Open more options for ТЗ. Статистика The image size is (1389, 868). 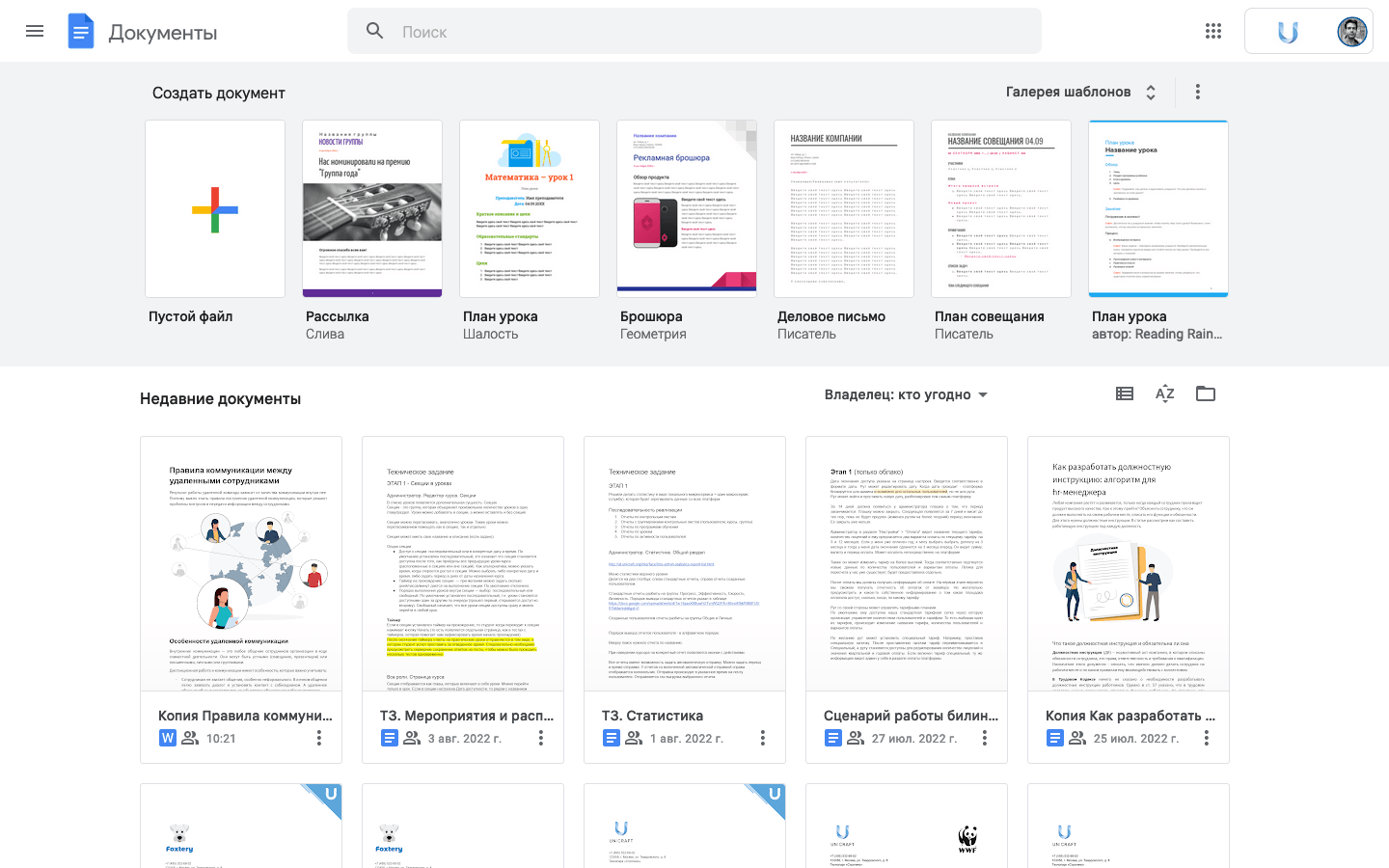click(762, 738)
